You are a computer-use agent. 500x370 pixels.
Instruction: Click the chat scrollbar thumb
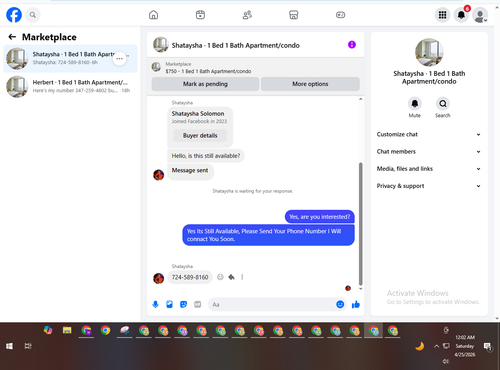(360, 223)
